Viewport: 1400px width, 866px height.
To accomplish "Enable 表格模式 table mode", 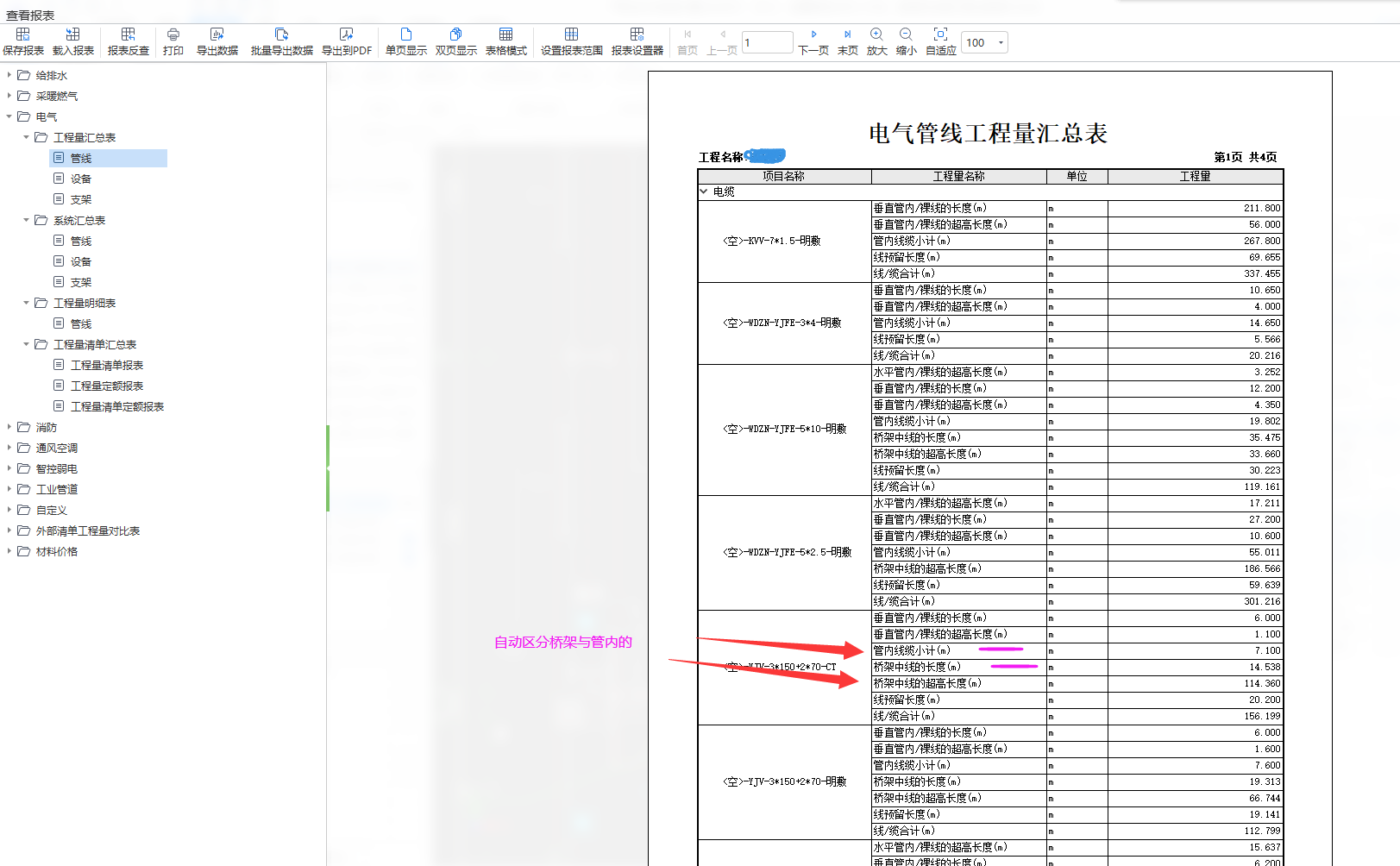I will [506, 41].
